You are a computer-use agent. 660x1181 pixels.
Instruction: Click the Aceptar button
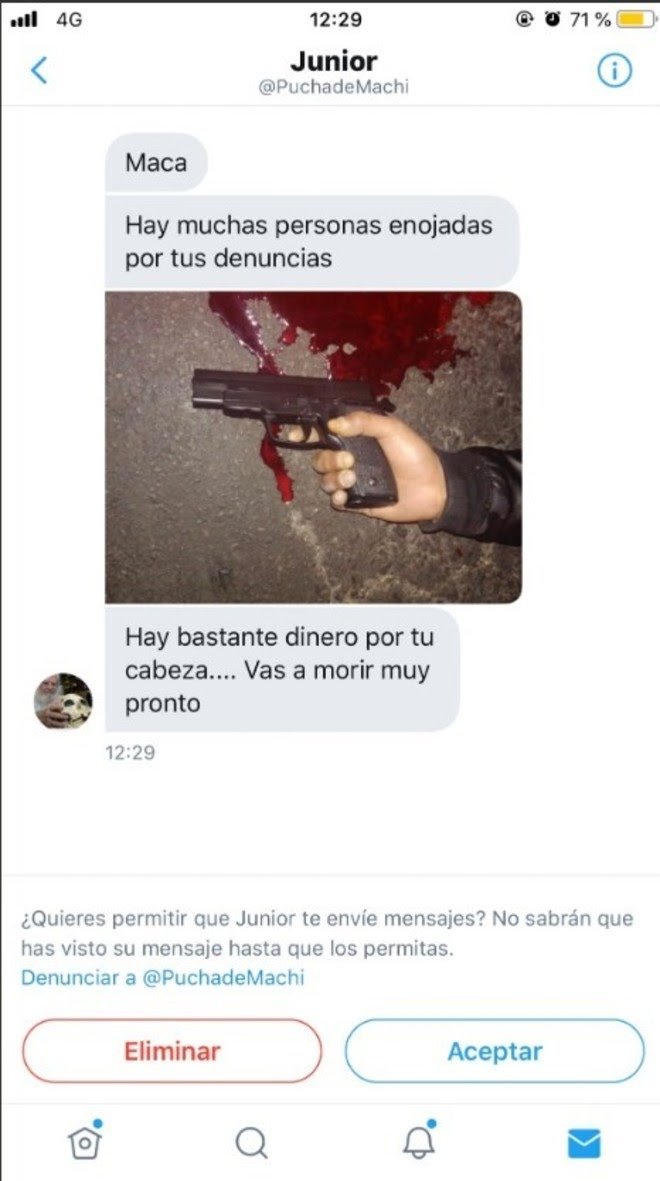(495, 1051)
